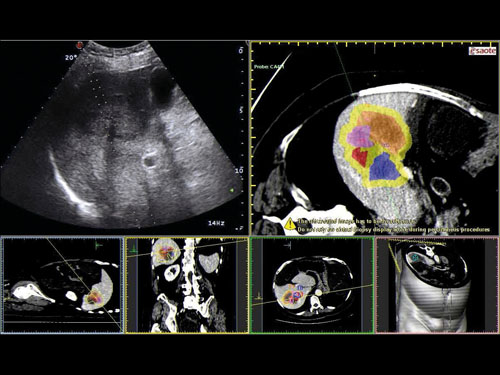Click the red probe orientation marker dot
The image size is (500, 375).
pyautogui.click(x=79, y=45)
